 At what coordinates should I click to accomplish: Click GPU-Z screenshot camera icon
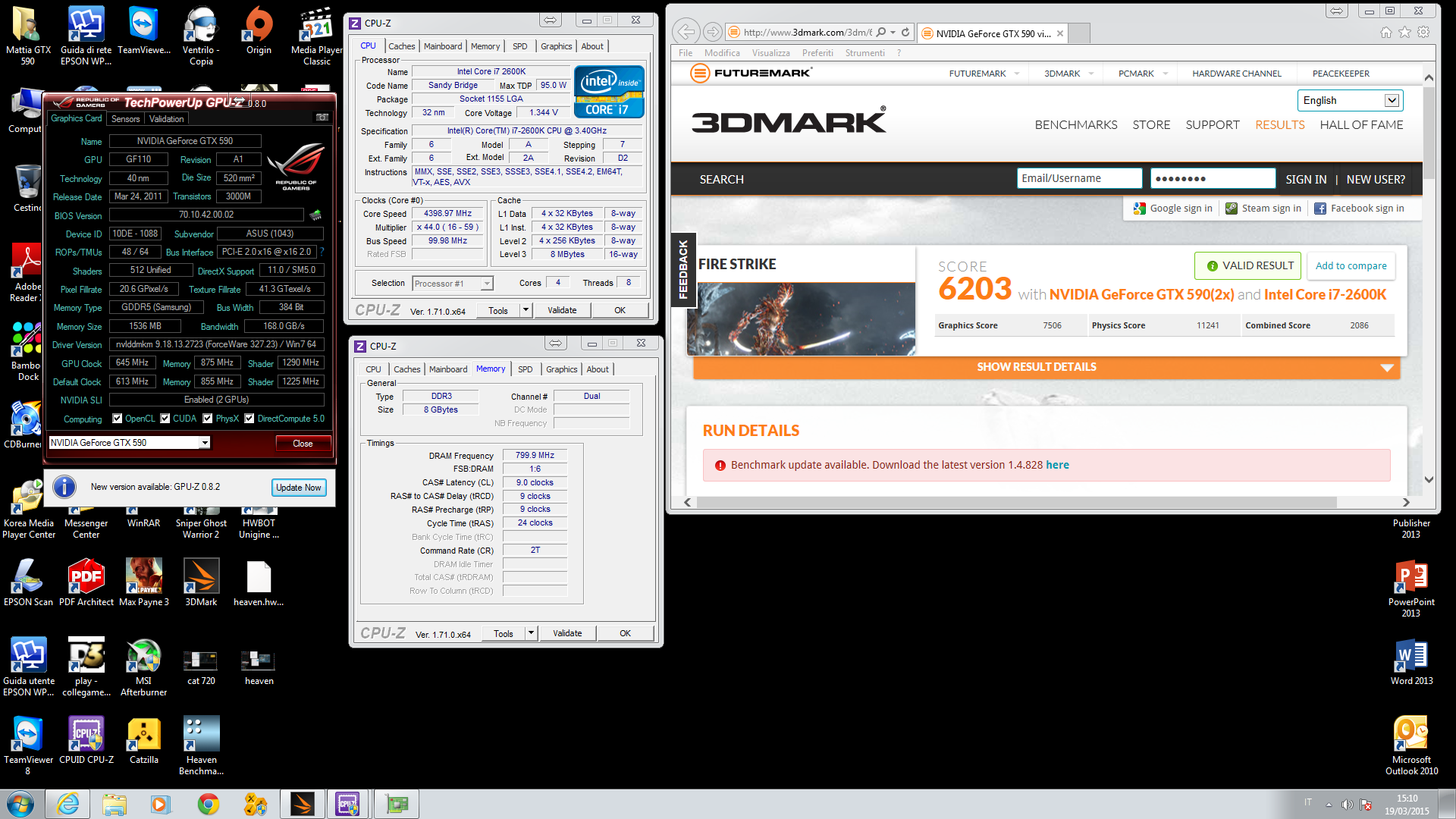pyautogui.click(x=322, y=118)
